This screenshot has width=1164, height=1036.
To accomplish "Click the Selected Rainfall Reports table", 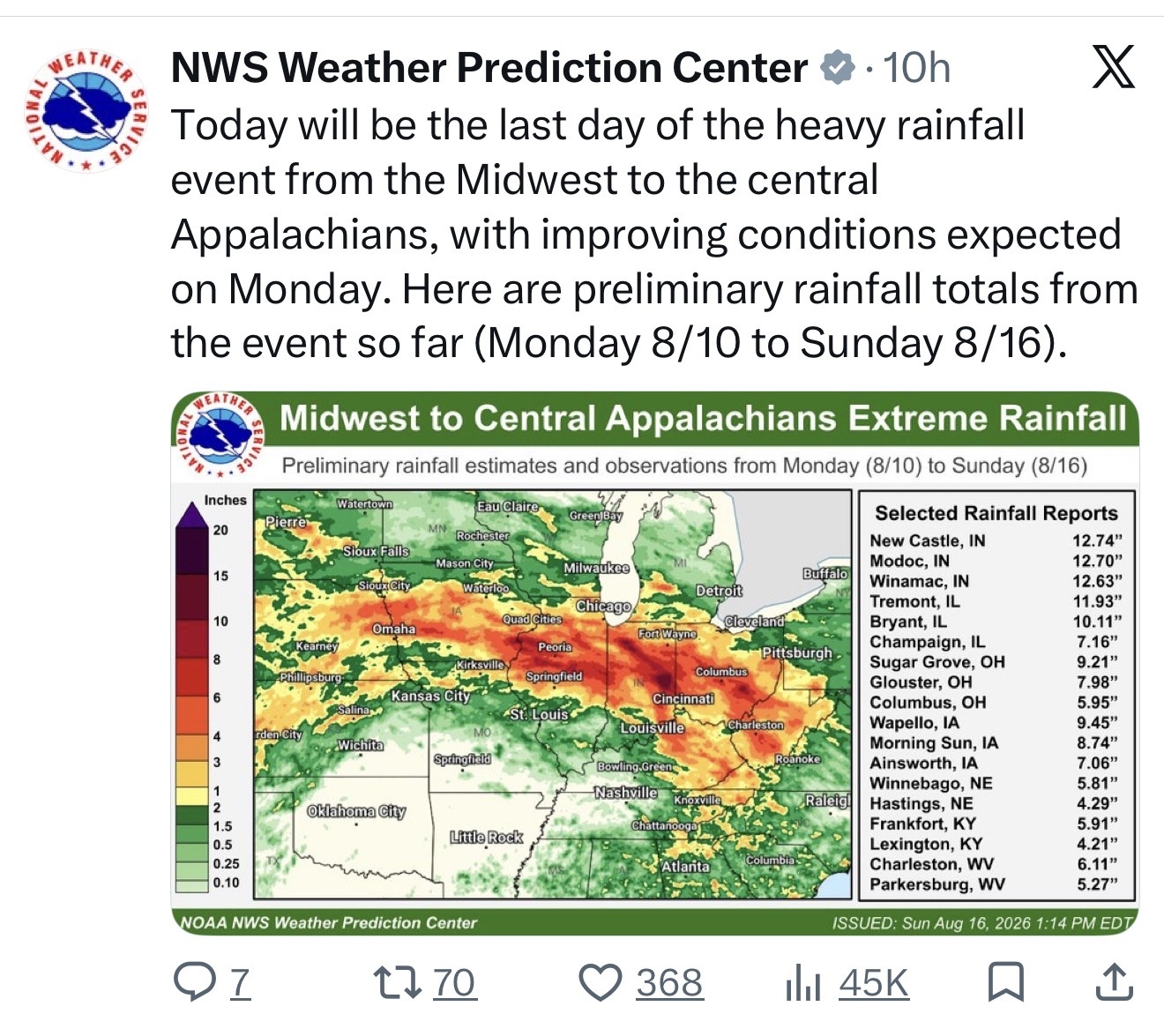I will [x=996, y=696].
